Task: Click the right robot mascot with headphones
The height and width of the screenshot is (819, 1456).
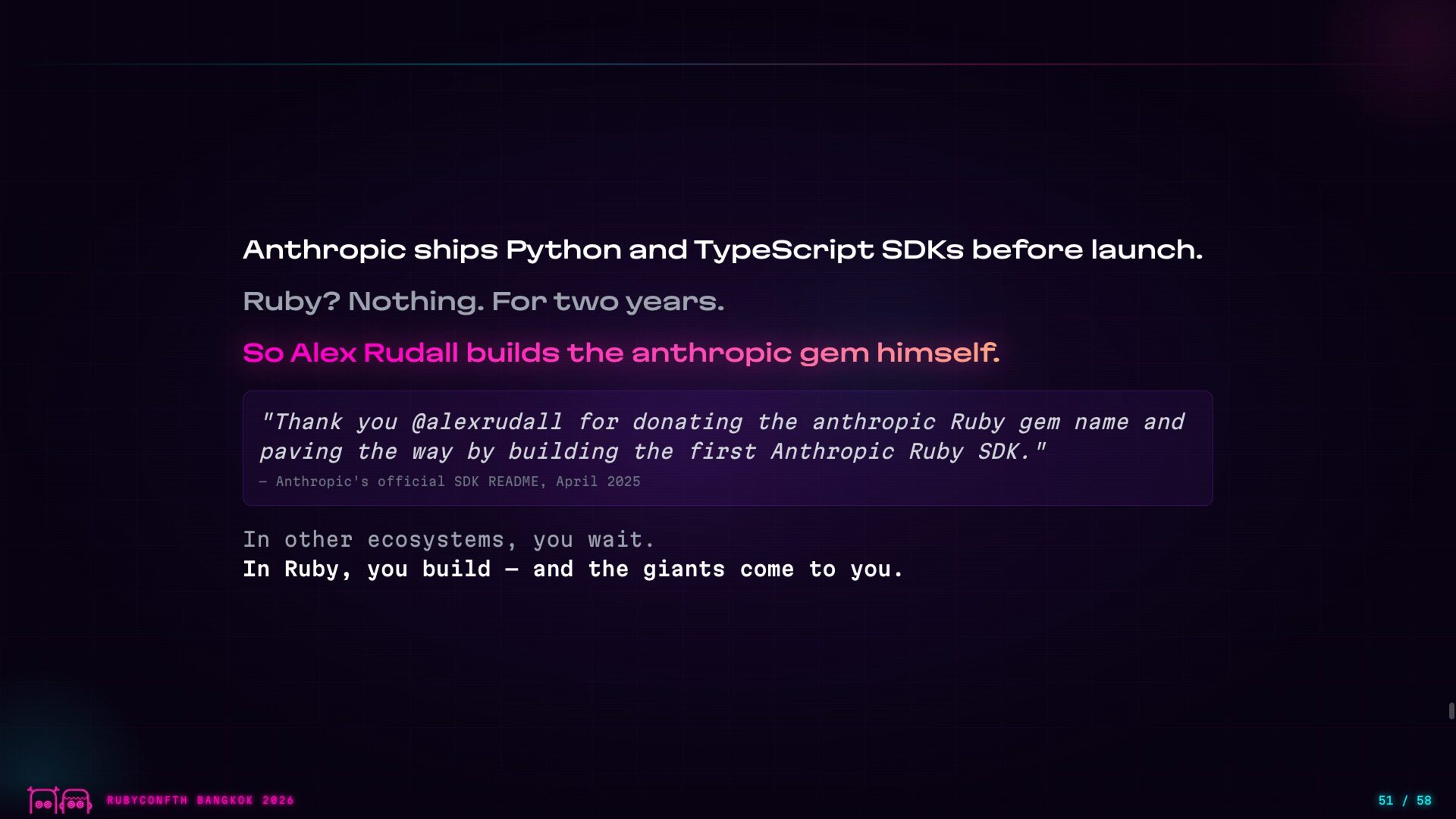Action: (x=76, y=801)
